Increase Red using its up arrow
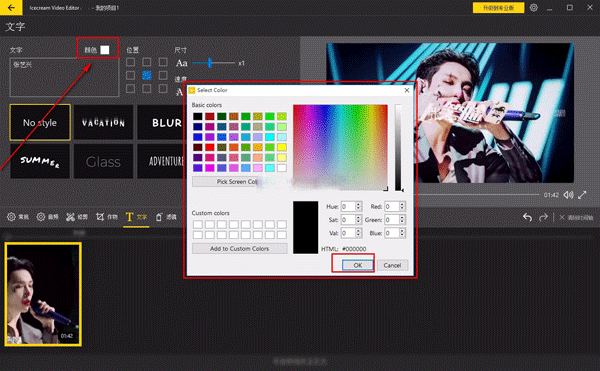The image size is (600, 371). point(402,204)
